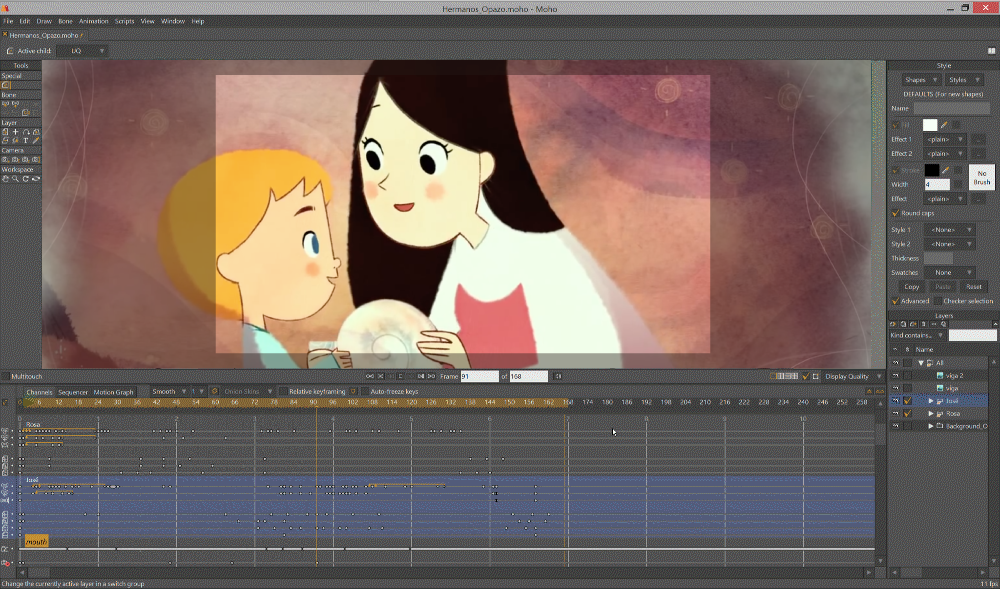The width and height of the screenshot is (1000, 589).
Task: Enable Relative keyframing in the timeline
Action: [283, 391]
